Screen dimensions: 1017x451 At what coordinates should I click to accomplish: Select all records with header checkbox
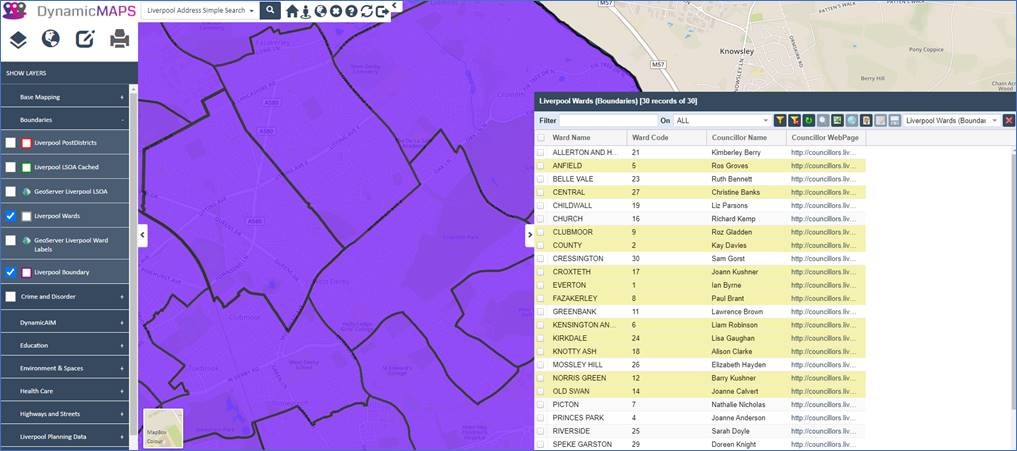point(541,138)
